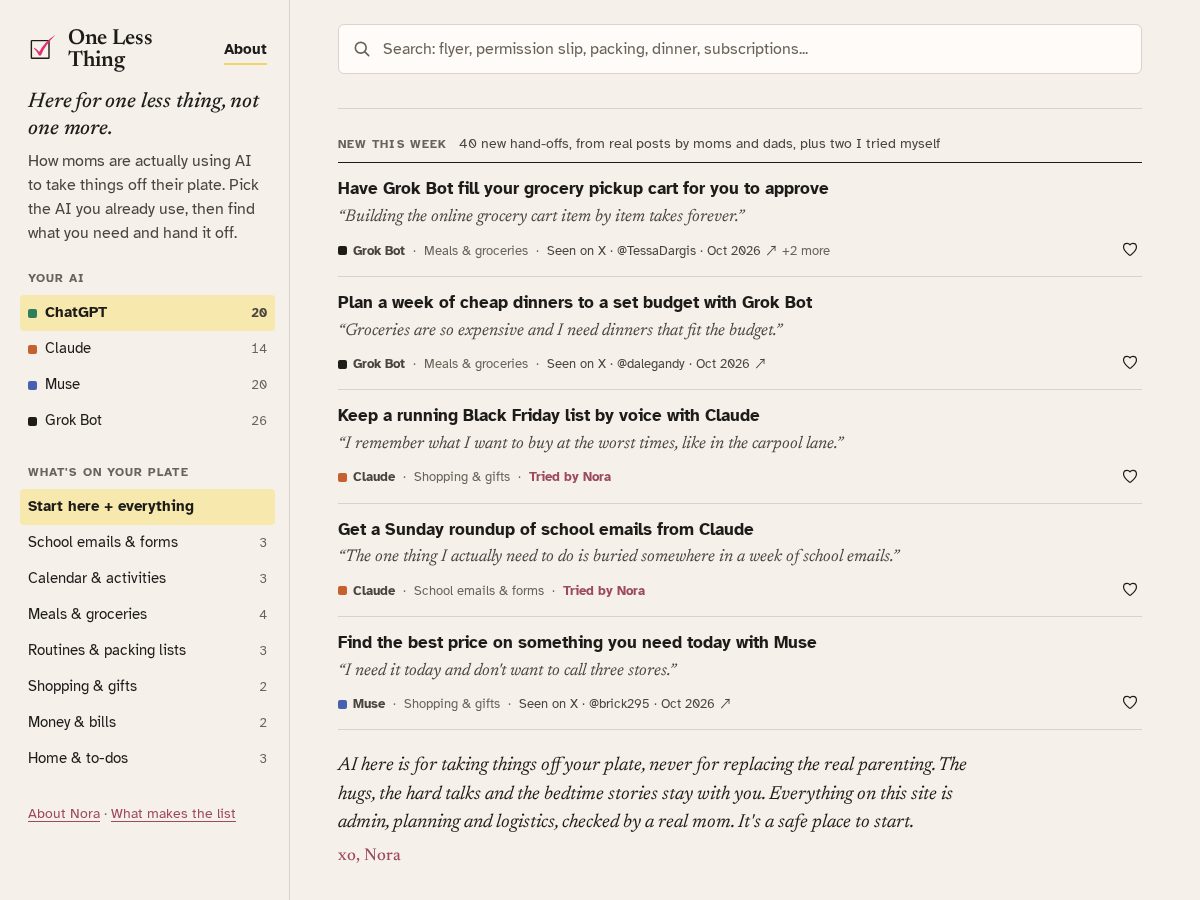
Task: Open the About Nora link
Action: tap(64, 814)
